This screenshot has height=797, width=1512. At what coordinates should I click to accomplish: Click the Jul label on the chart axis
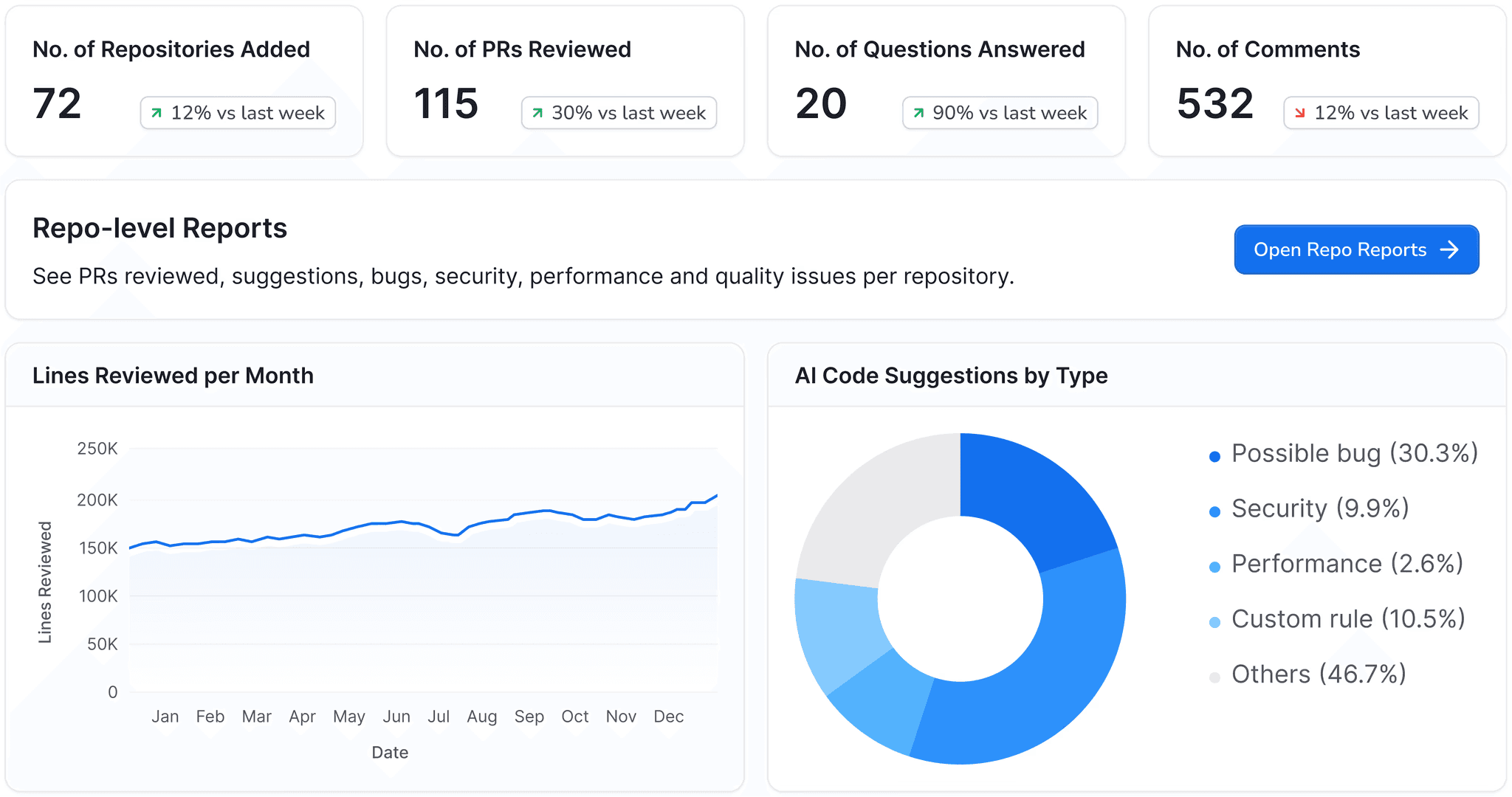click(x=439, y=717)
